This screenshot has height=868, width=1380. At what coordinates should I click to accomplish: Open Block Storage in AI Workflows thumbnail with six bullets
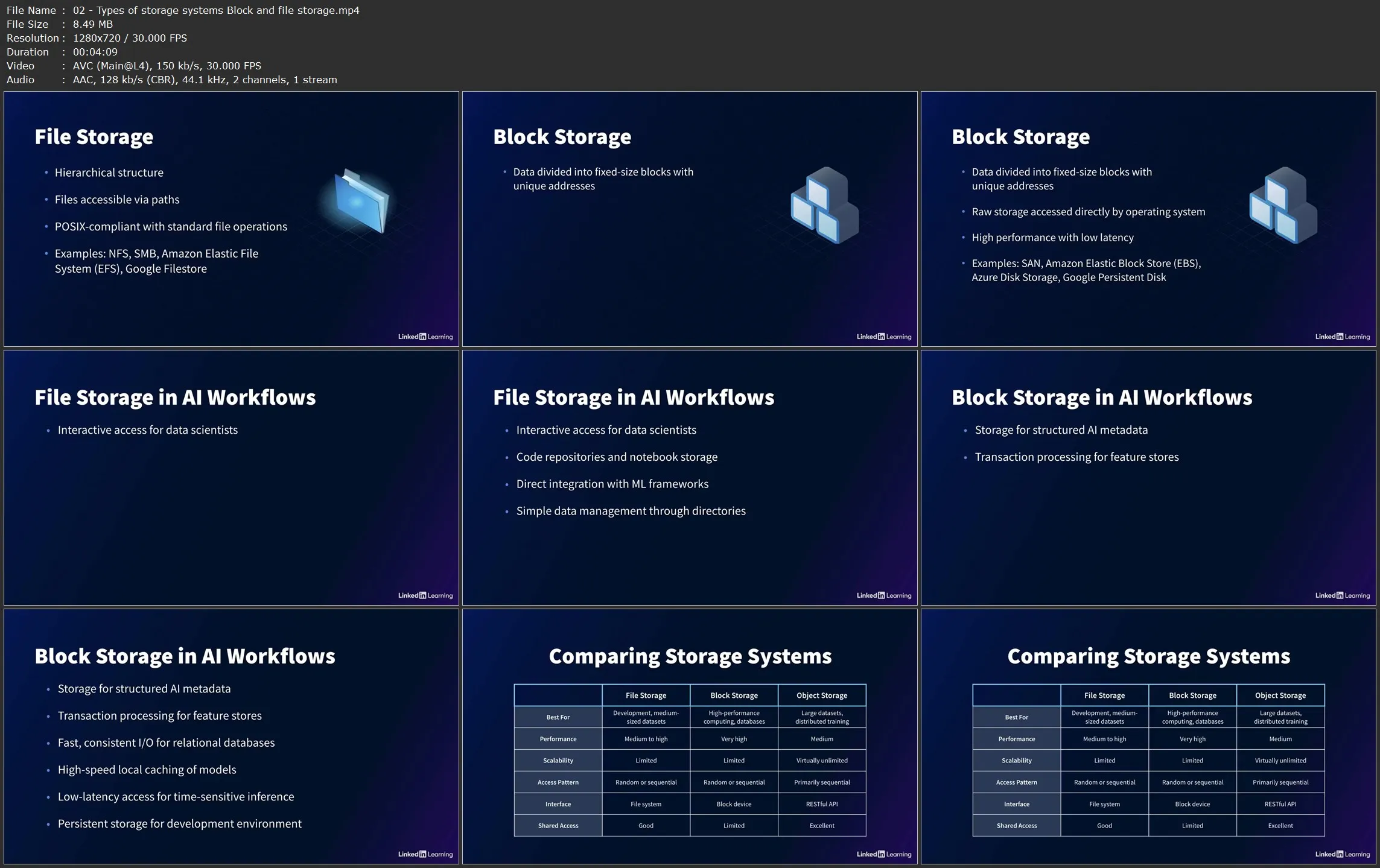click(231, 737)
